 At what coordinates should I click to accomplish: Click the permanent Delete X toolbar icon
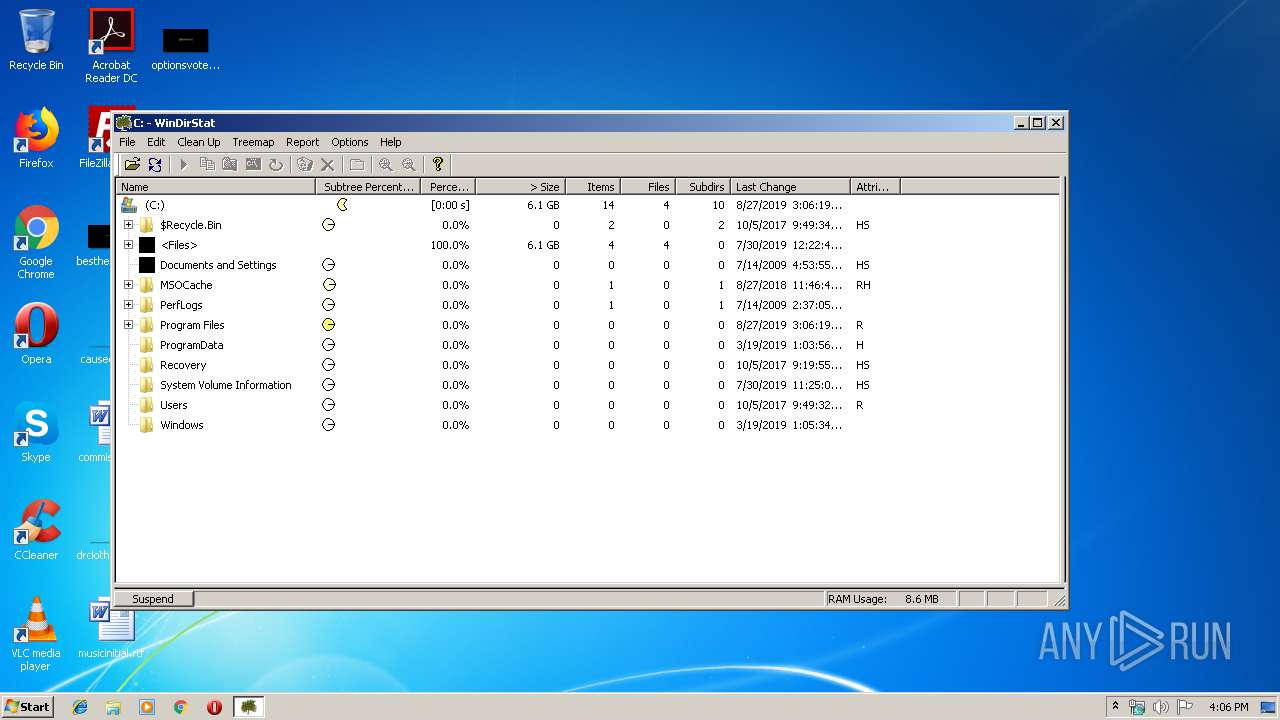pyautogui.click(x=327, y=164)
